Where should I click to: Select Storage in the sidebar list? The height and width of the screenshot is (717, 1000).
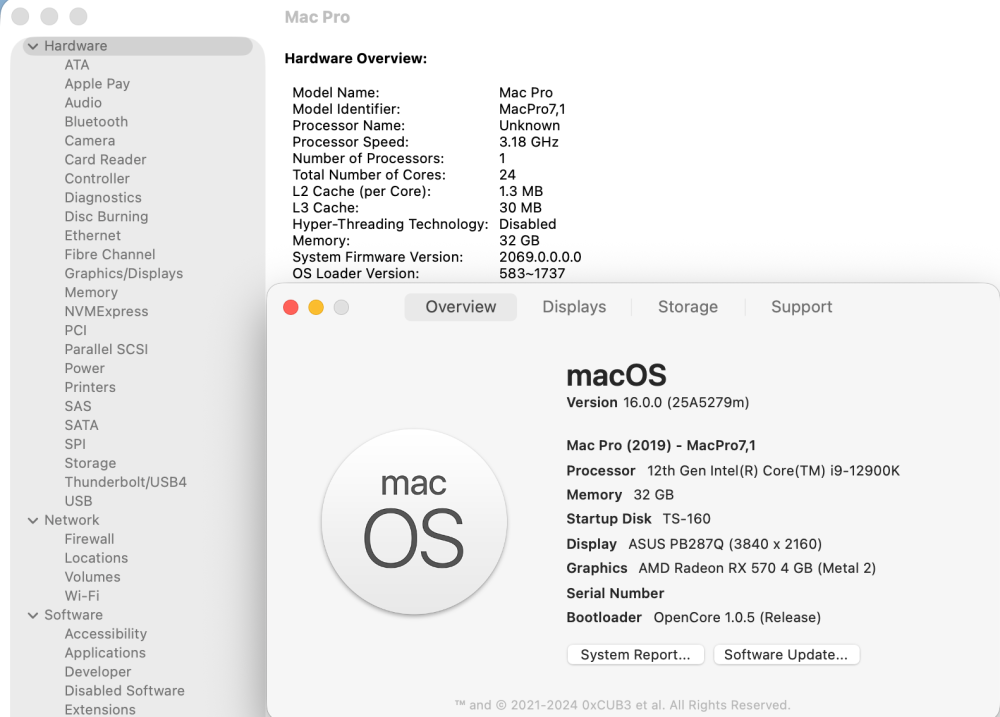coord(90,463)
